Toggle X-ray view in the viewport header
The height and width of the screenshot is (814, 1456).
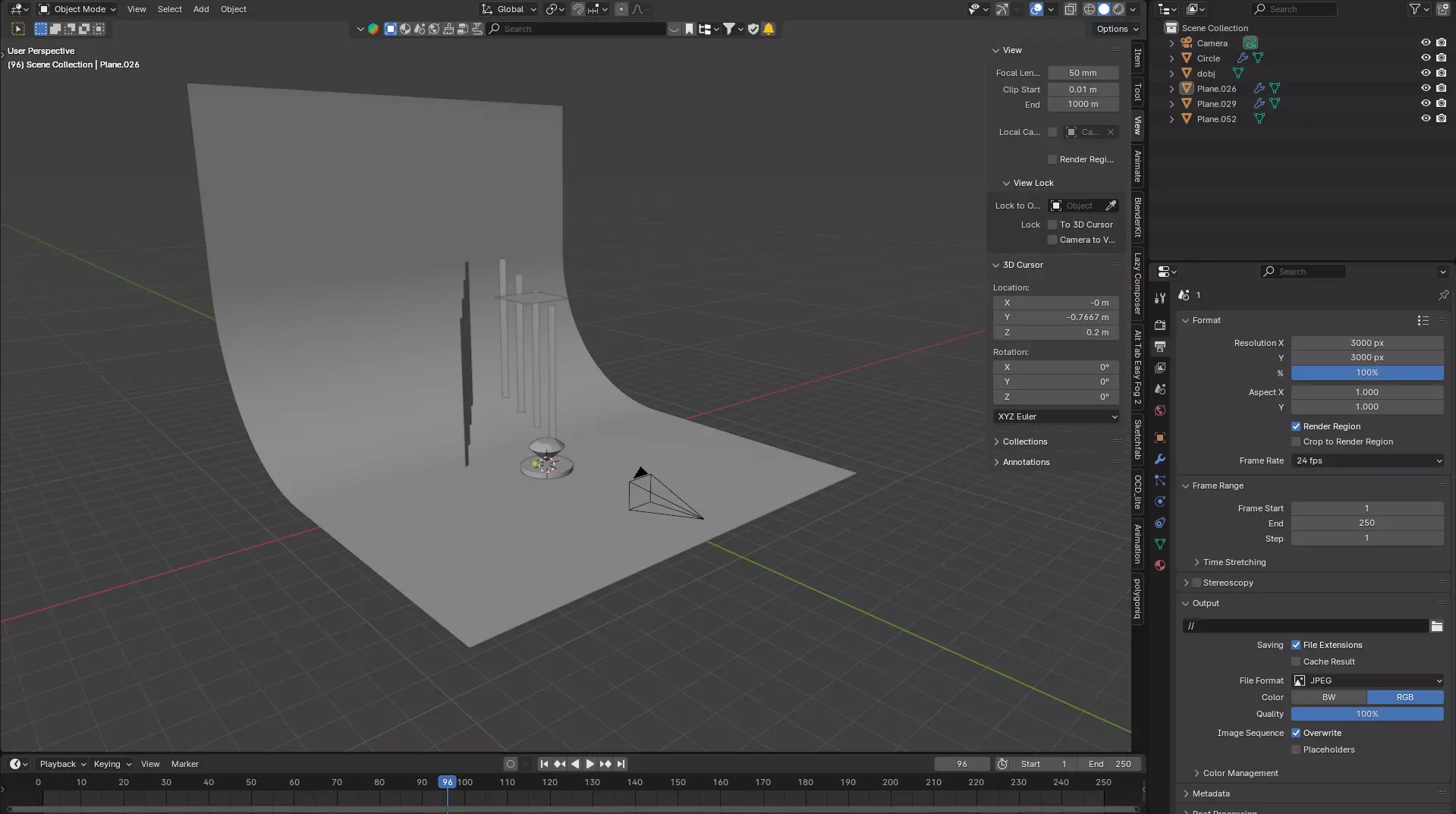[x=1070, y=9]
